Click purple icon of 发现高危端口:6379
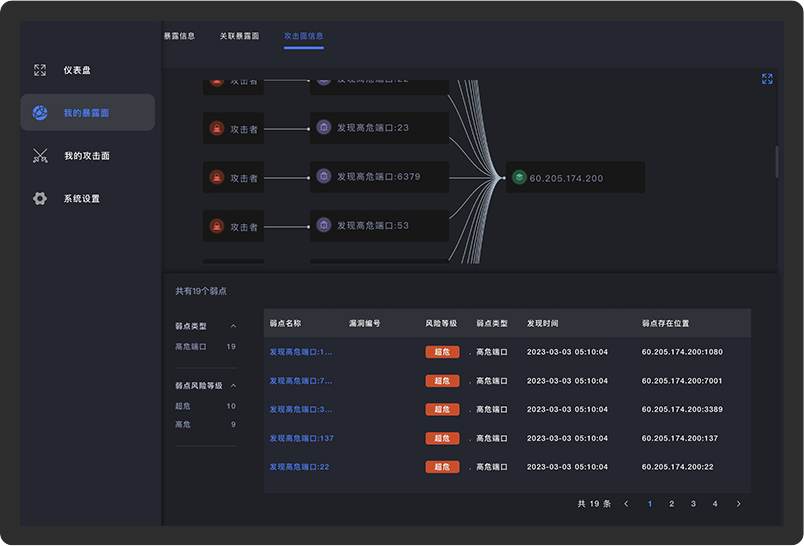 point(324,176)
